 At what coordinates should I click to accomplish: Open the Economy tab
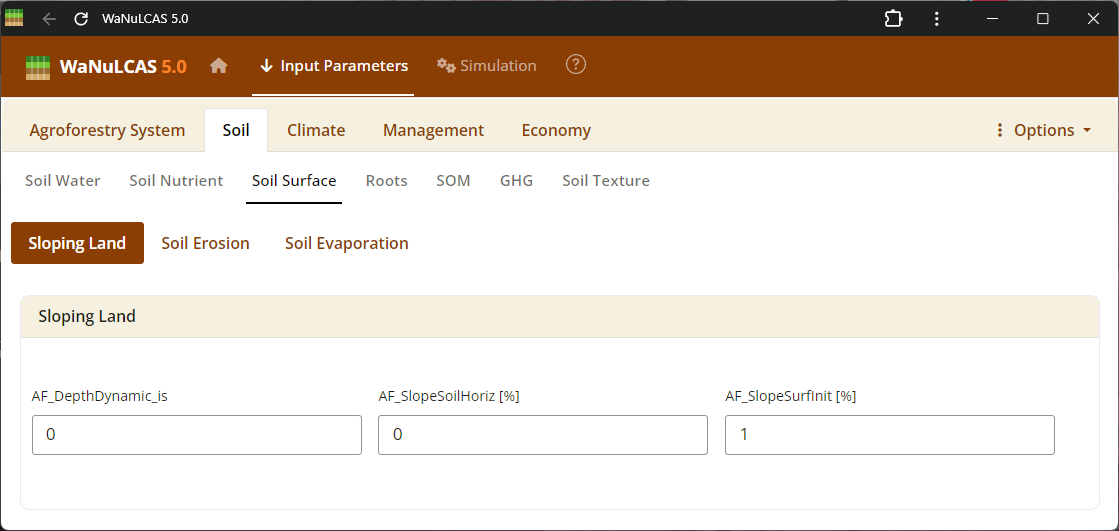click(556, 130)
